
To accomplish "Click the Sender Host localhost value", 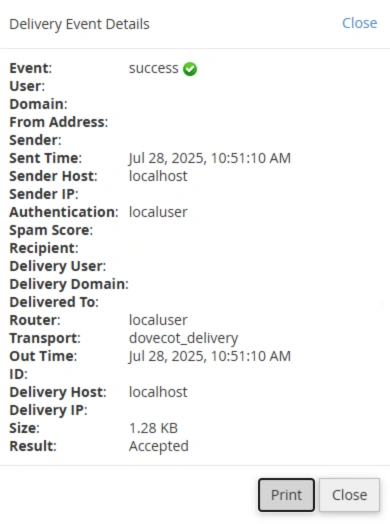I will click(158, 176).
